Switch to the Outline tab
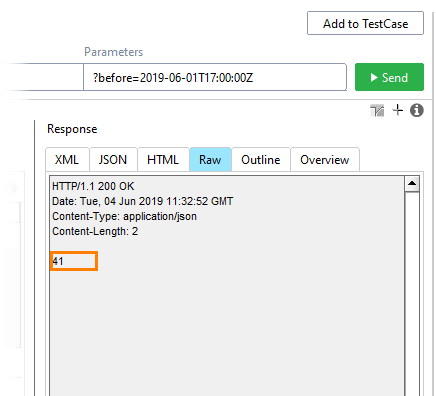Image resolution: width=436 pixels, height=396 pixels. coord(261,160)
